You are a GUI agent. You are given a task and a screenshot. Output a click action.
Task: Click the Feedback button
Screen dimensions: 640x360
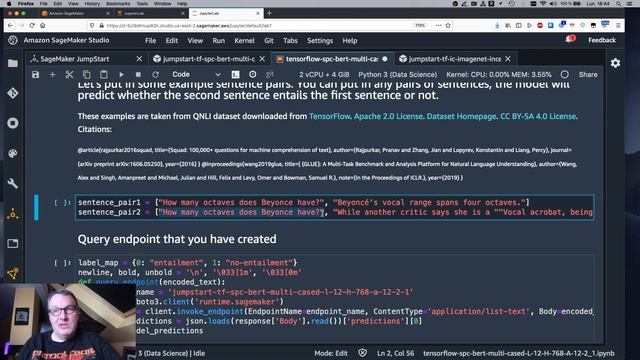pyautogui.click(x=602, y=40)
